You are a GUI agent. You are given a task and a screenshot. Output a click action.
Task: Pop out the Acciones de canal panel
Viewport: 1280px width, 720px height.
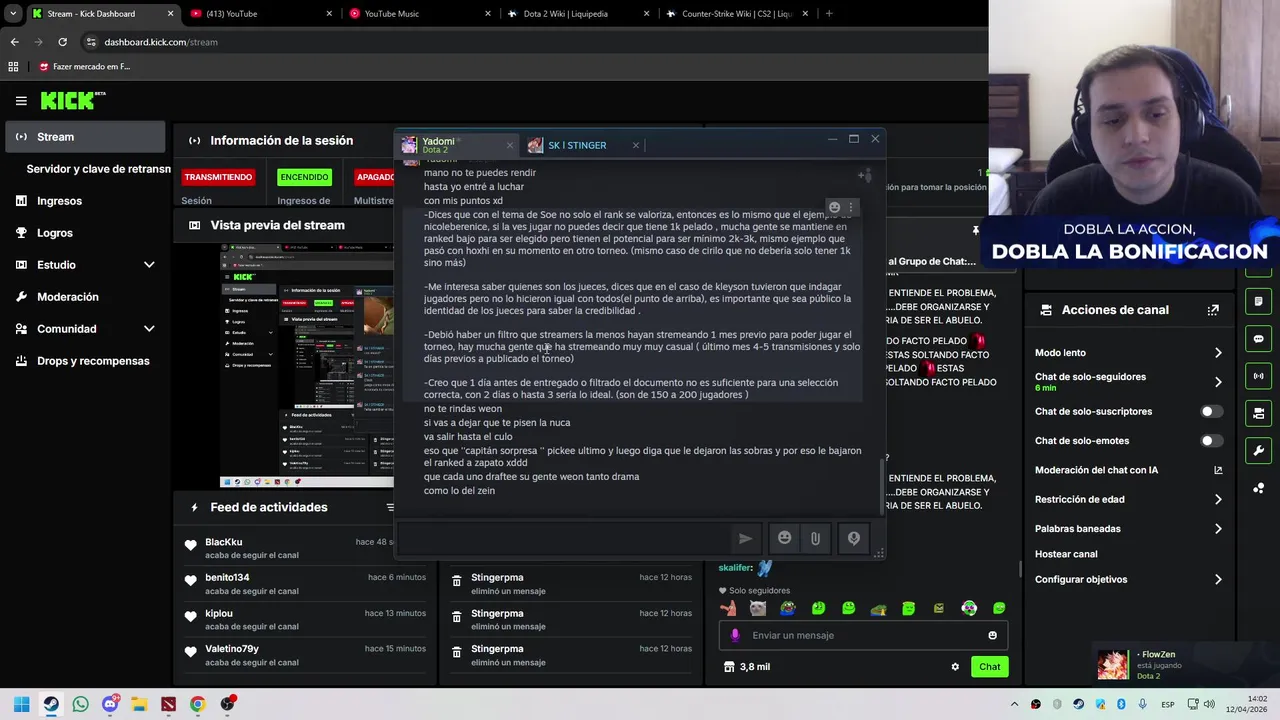pyautogui.click(x=1213, y=310)
